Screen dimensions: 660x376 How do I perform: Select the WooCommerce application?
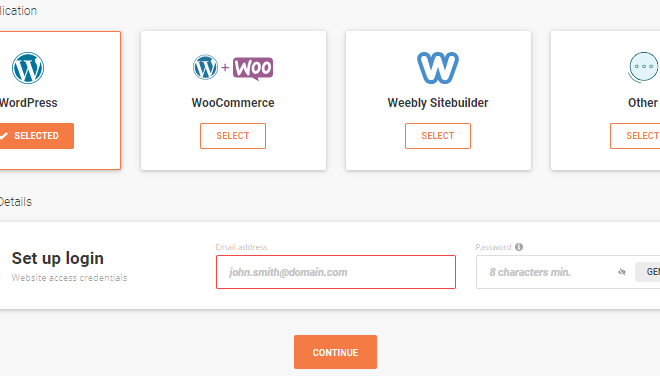233,136
